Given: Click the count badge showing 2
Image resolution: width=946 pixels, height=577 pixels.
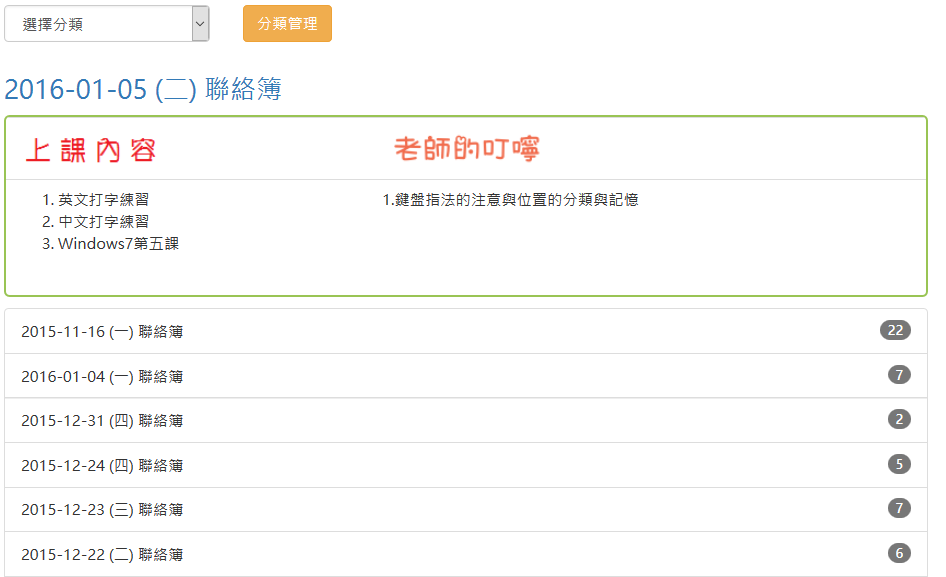Looking at the screenshot, I should [899, 420].
